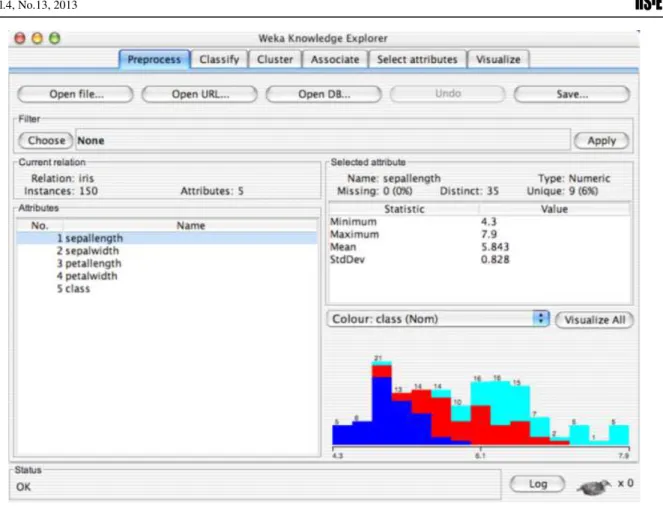
Task: Click the value 5.843 in statistics
Action: 495,247
